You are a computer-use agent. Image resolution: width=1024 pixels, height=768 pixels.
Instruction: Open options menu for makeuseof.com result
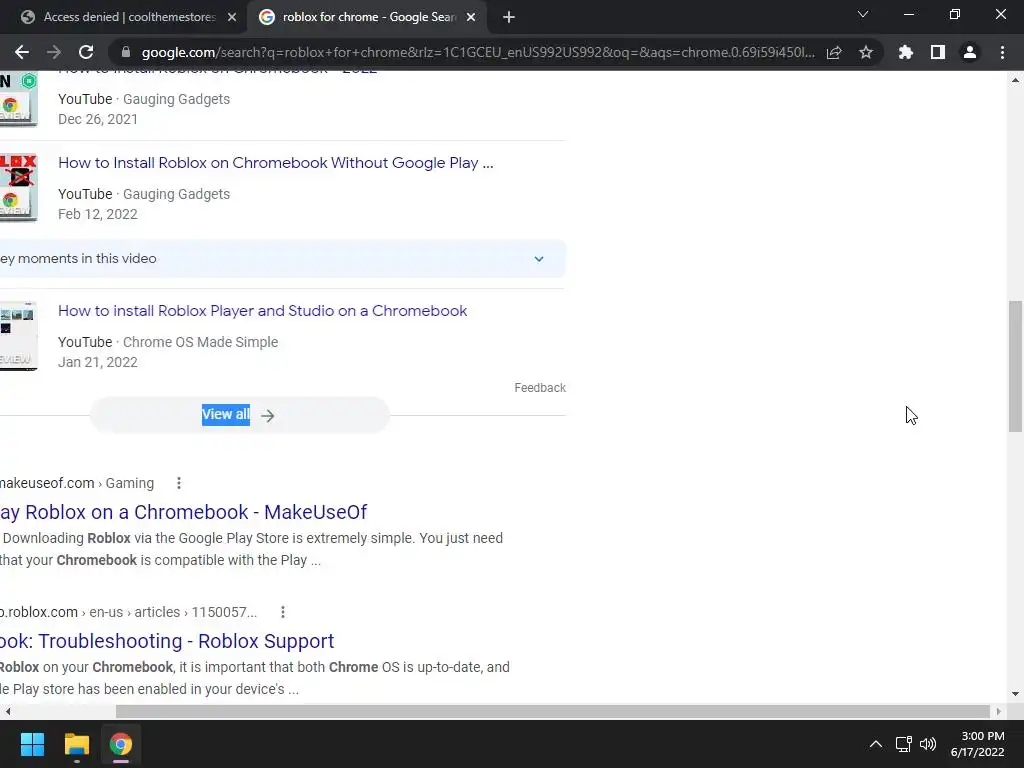179,483
